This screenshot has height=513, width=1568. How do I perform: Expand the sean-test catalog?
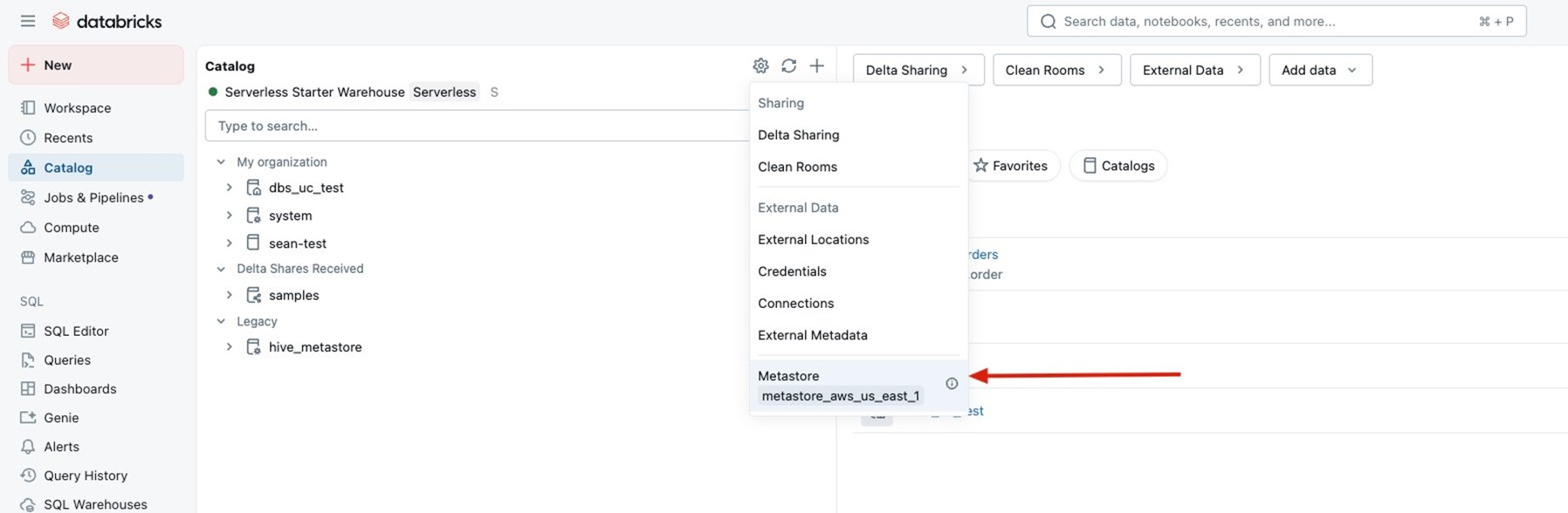[x=229, y=243]
